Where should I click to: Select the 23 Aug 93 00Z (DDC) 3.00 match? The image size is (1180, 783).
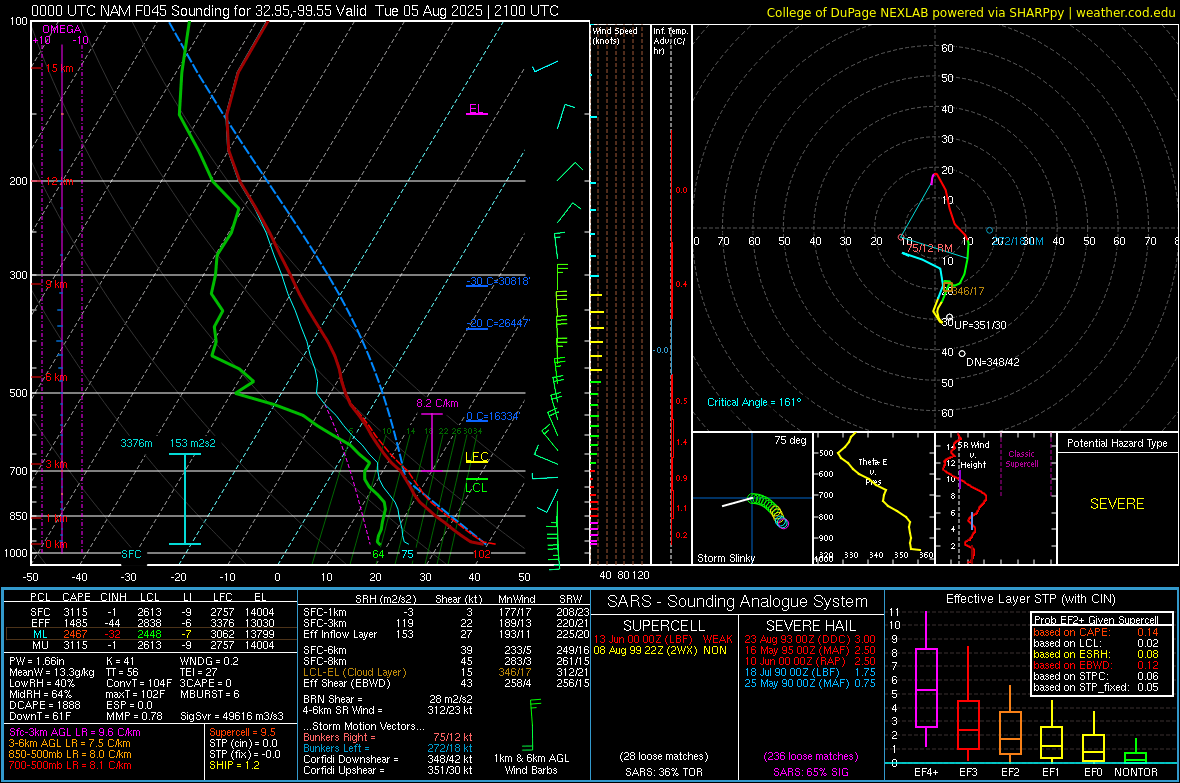pyautogui.click(x=810, y=639)
